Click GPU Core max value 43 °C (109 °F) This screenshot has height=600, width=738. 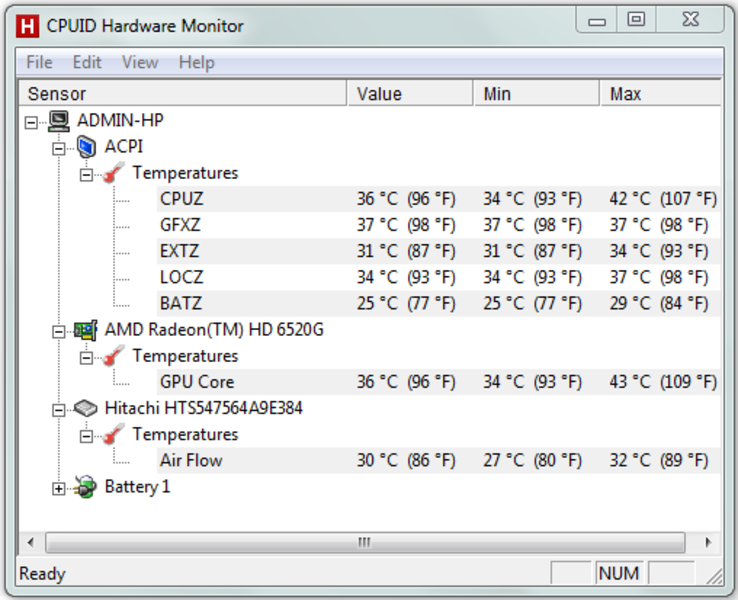point(663,382)
